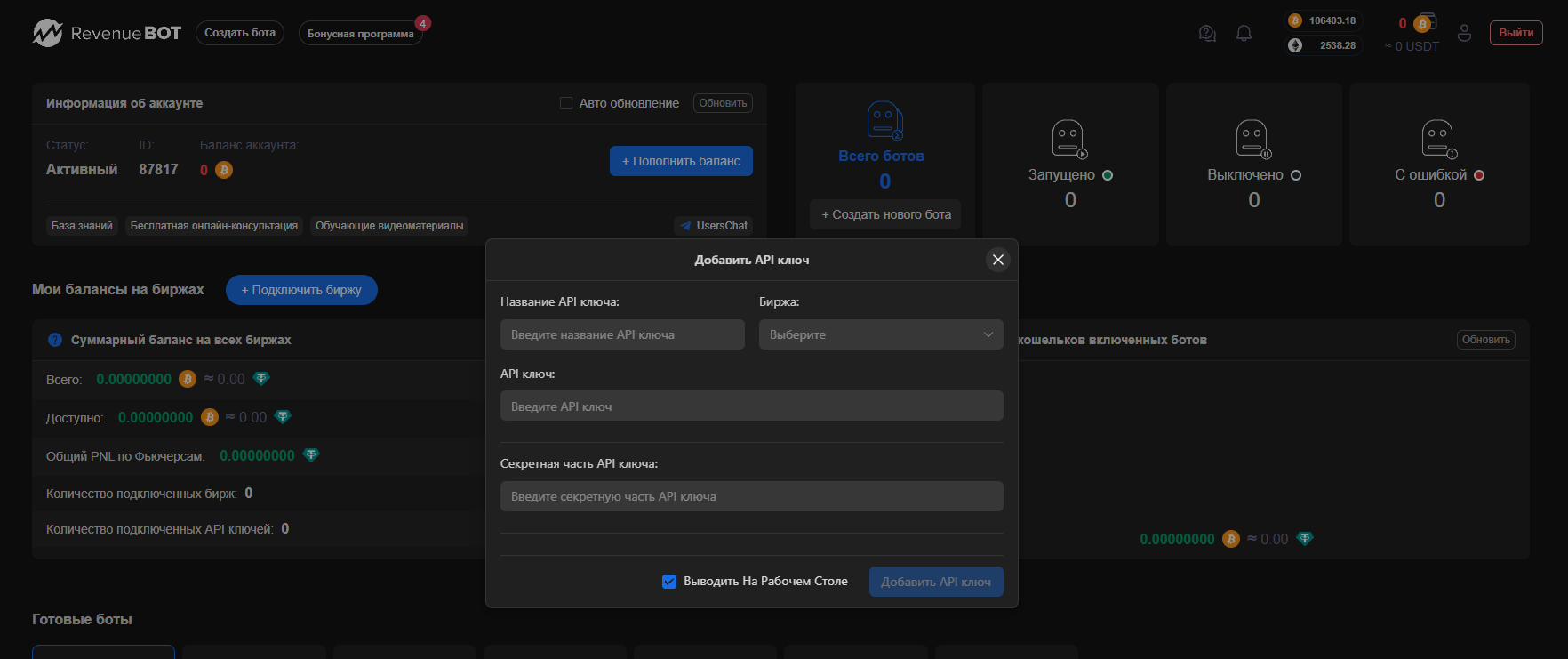Open the notifications bell

point(1244,34)
